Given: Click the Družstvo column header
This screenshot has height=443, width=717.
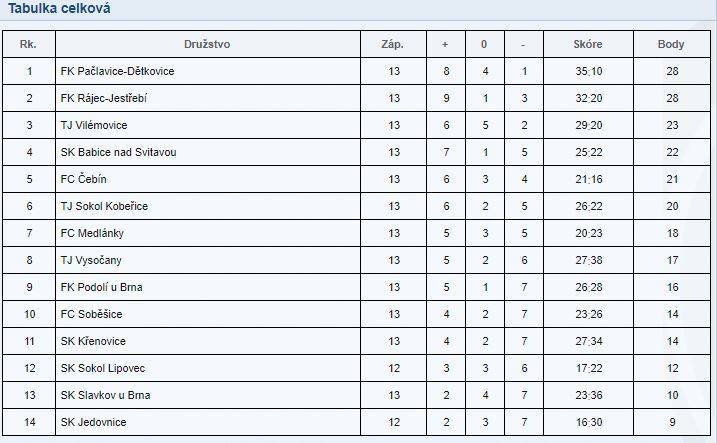Looking at the screenshot, I should coord(207,44).
